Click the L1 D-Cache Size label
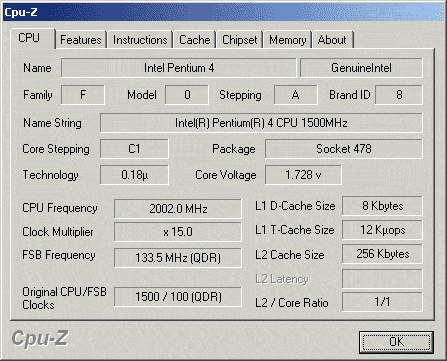Viewport: 447px width, 361px height. pyautogui.click(x=295, y=206)
